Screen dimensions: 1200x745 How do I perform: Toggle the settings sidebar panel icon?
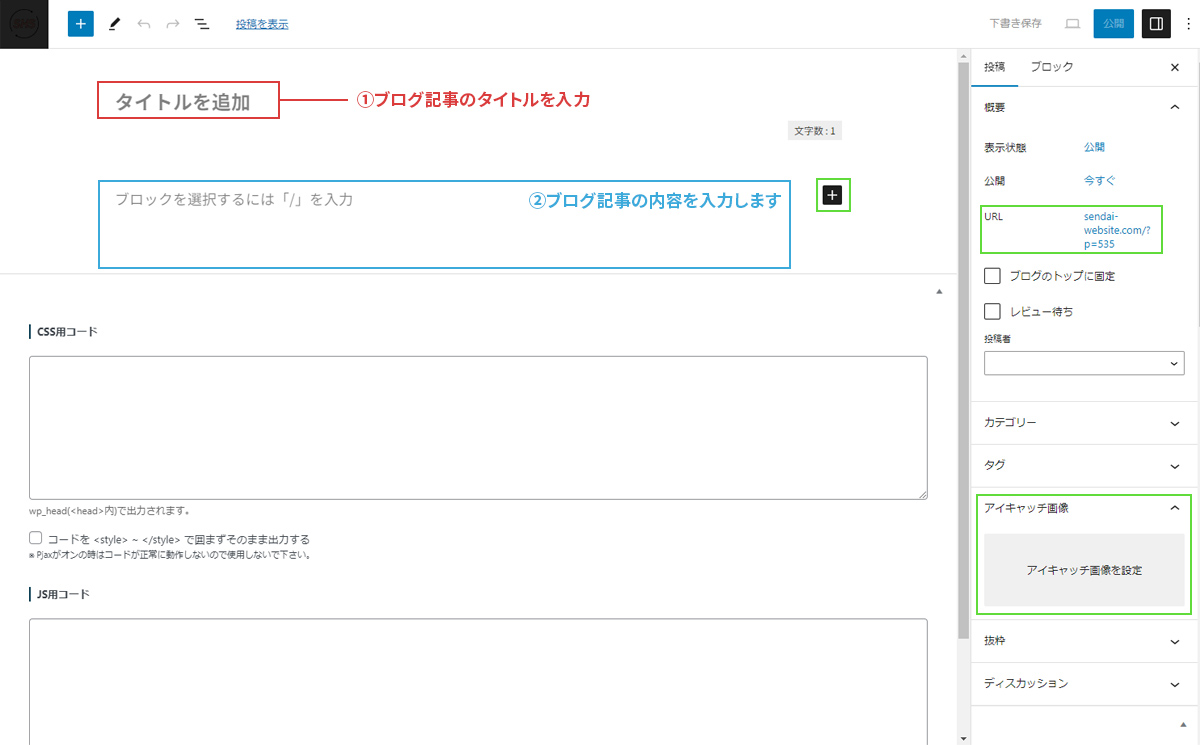coord(1156,23)
